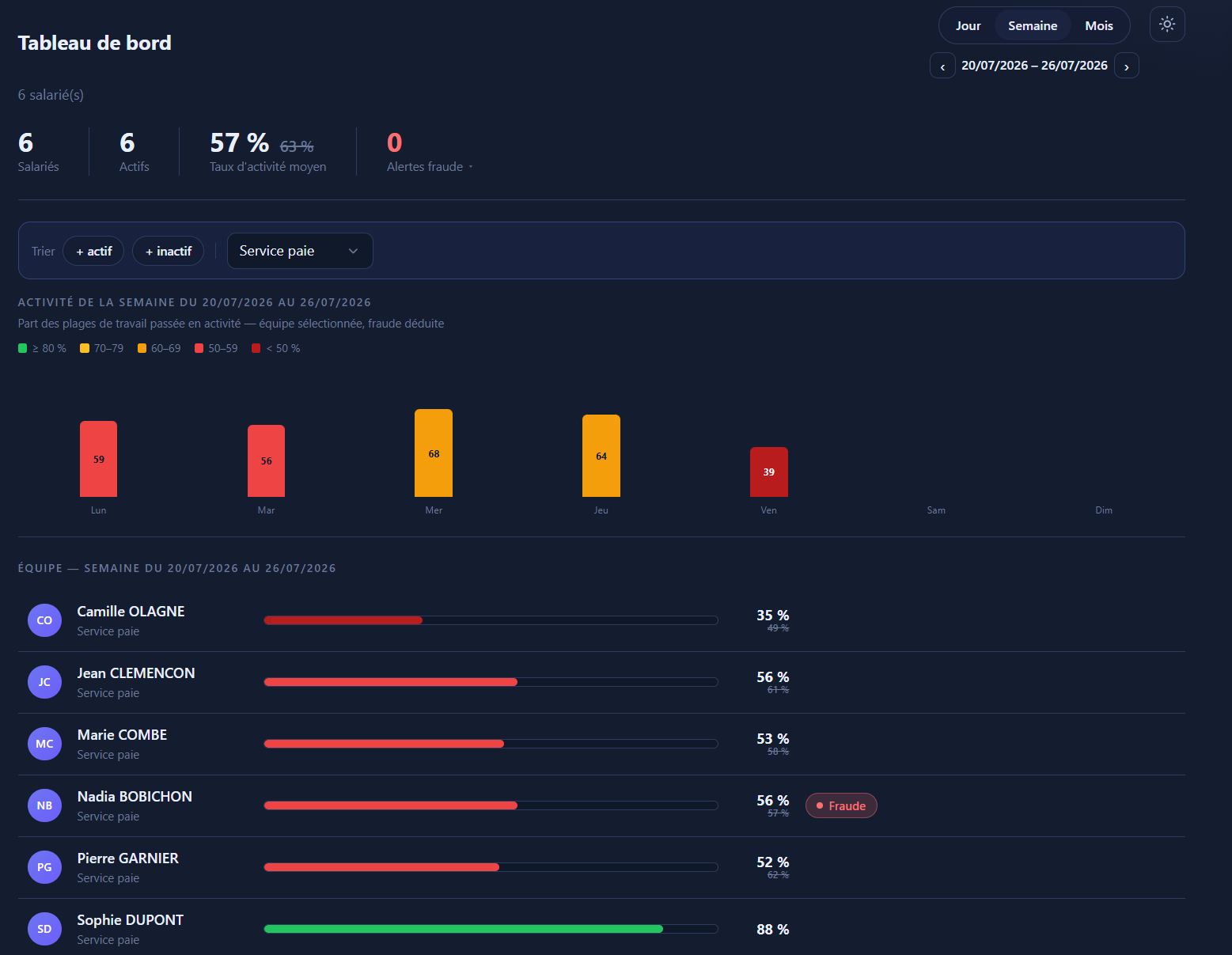This screenshot has width=1232, height=955.
Task: Click the PG avatar of Pierre GARNIER
Action: click(x=44, y=867)
